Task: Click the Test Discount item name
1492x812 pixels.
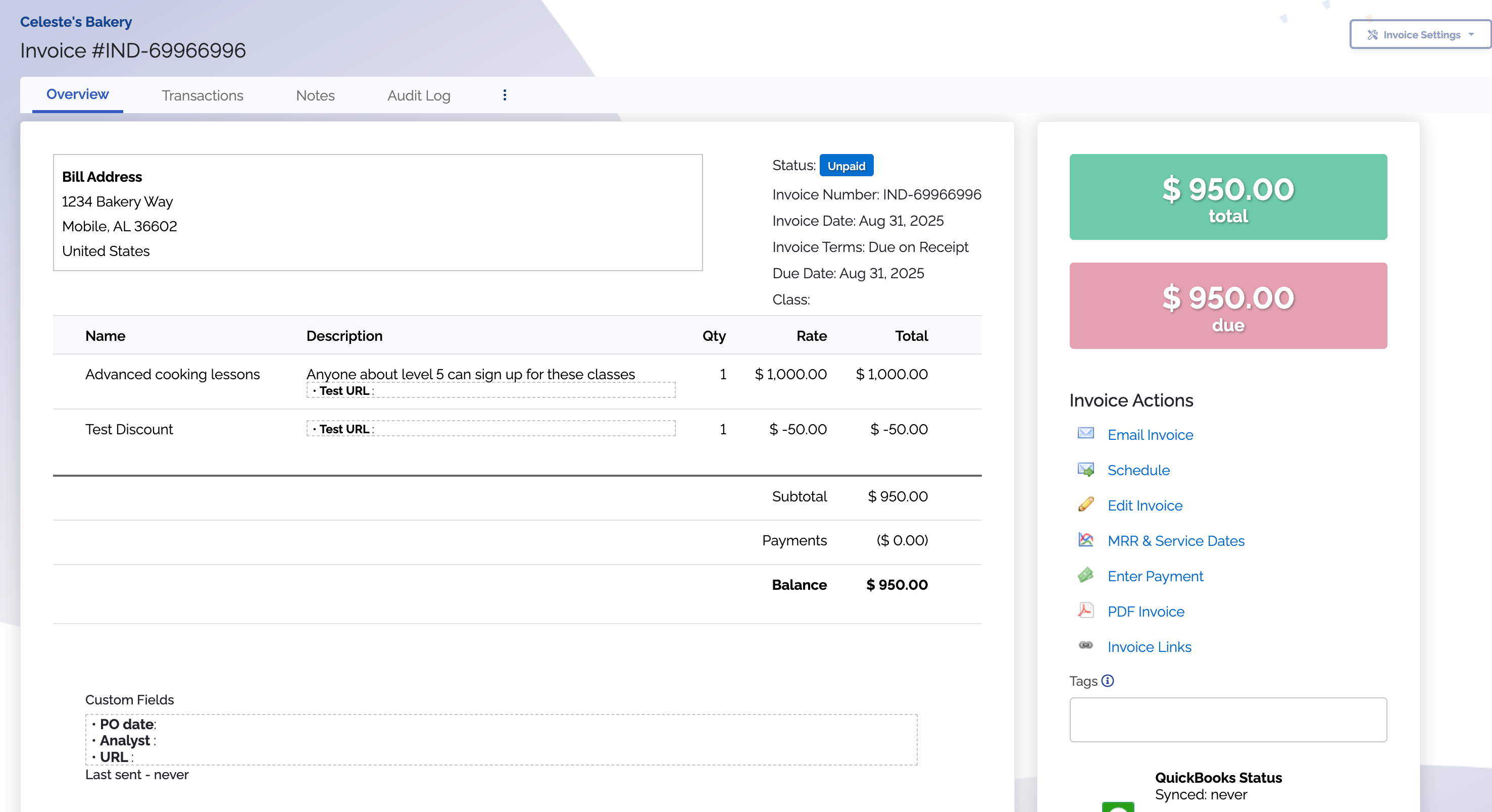Action: tap(129, 429)
